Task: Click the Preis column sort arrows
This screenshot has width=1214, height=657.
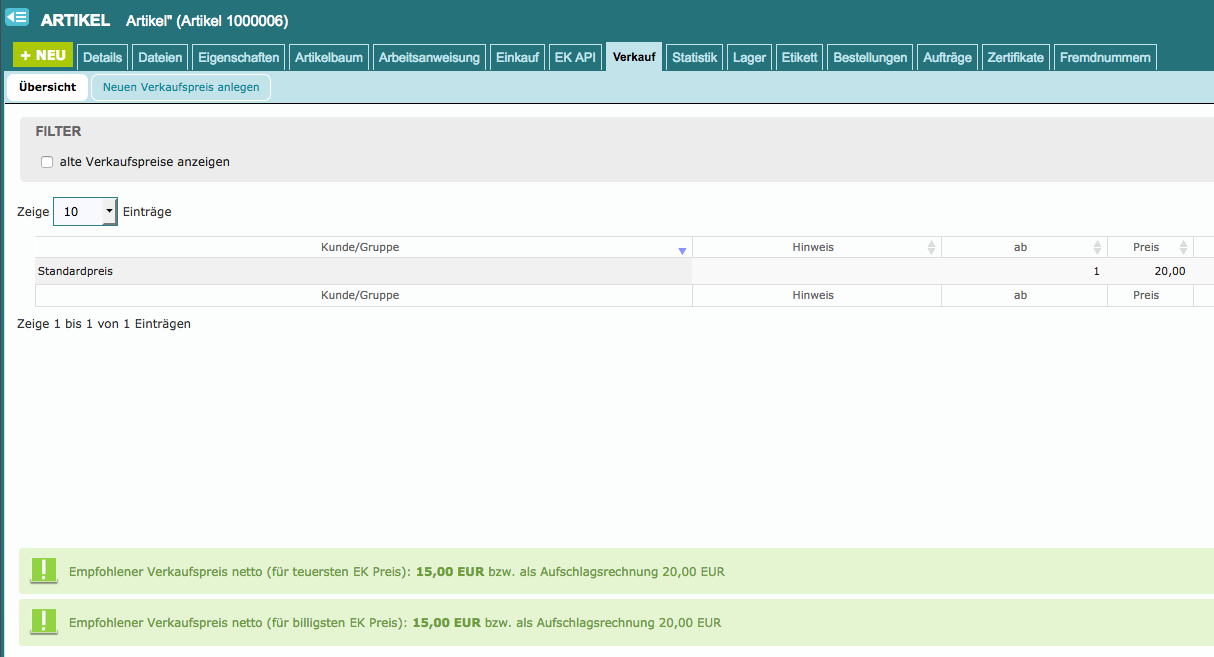Action: point(1183,248)
